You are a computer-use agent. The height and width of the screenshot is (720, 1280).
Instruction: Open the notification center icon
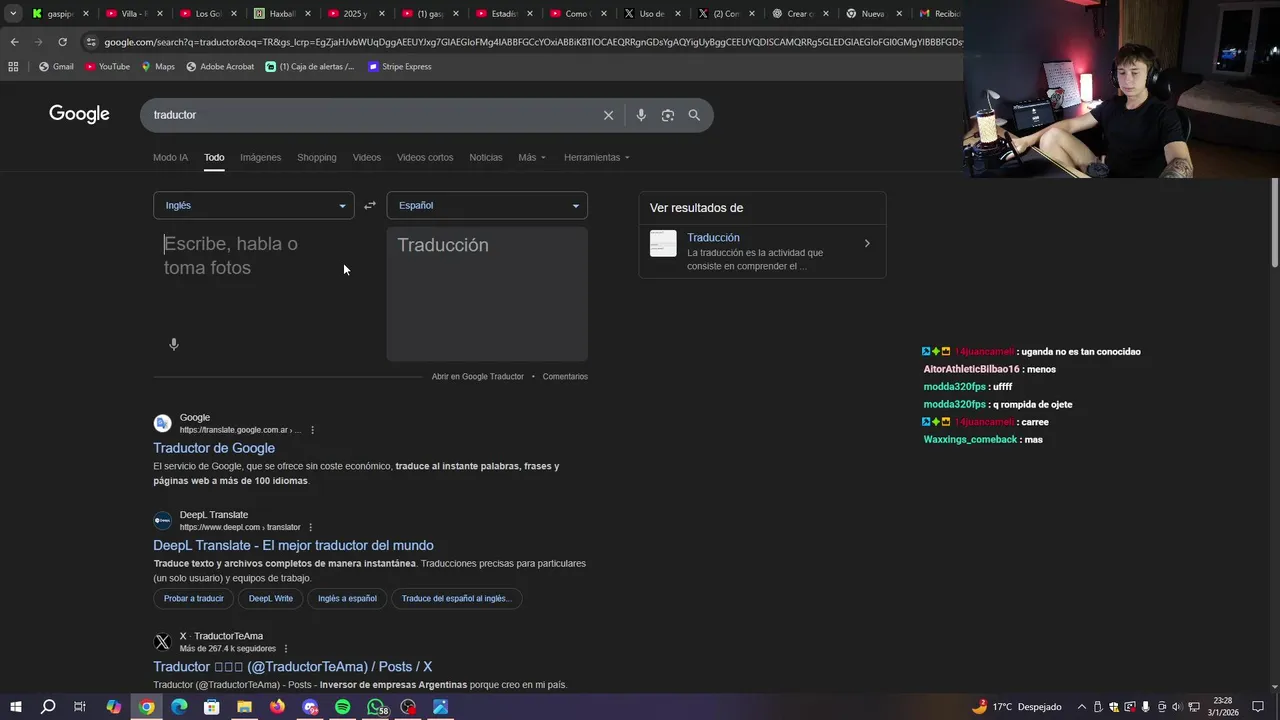[x=1258, y=707]
